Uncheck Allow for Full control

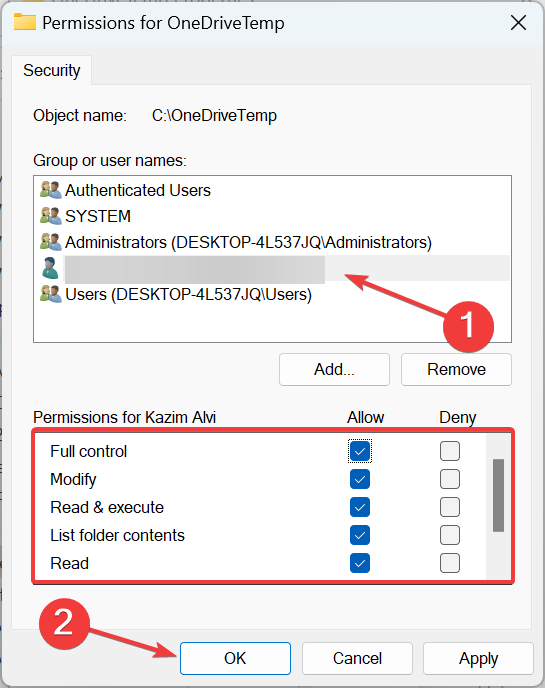pyautogui.click(x=360, y=451)
